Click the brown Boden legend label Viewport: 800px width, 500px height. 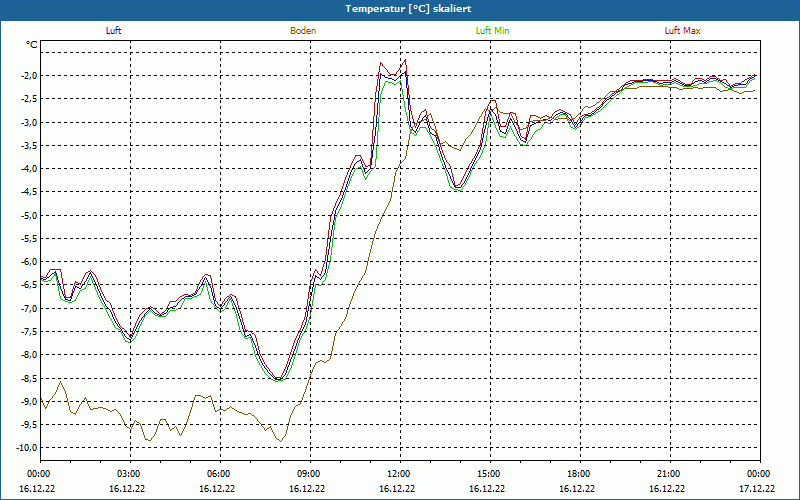pyautogui.click(x=303, y=31)
